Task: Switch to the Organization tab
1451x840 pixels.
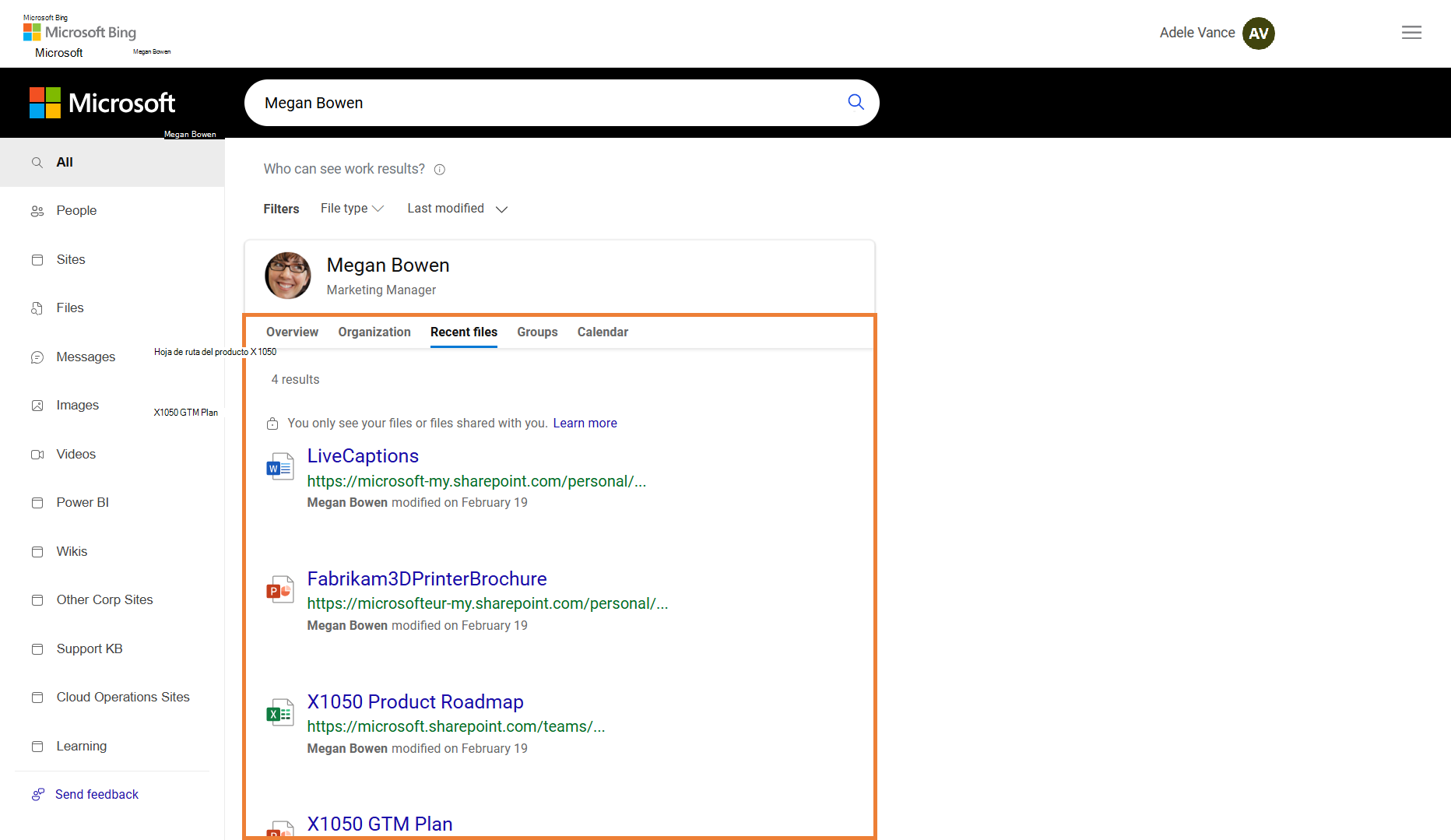Action: click(374, 332)
